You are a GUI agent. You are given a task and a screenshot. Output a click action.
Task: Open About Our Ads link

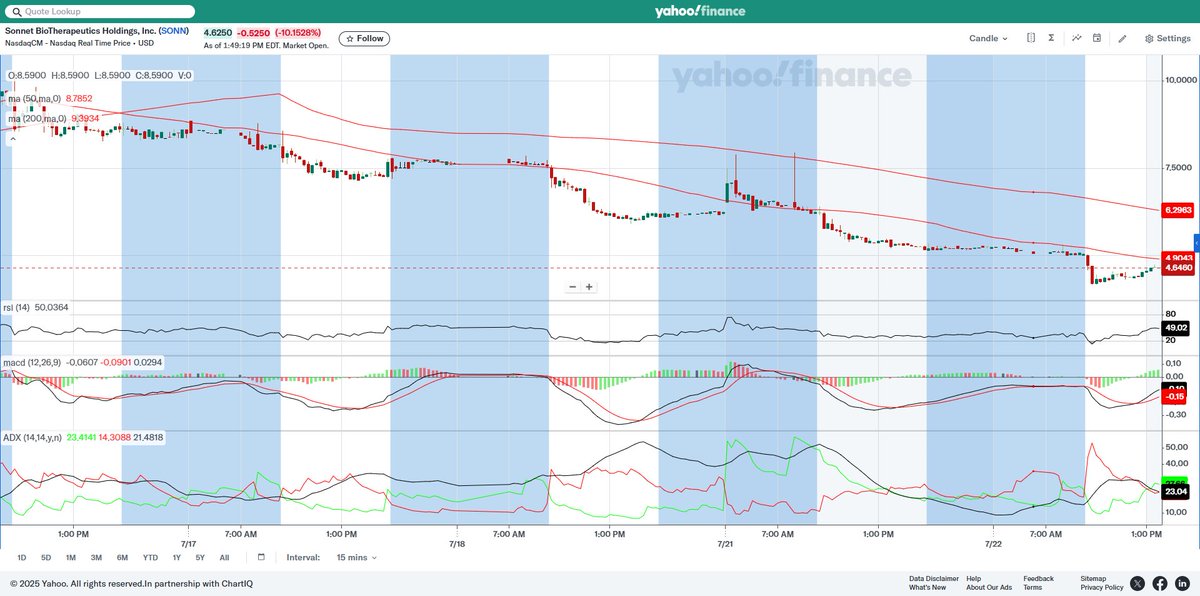(x=989, y=587)
